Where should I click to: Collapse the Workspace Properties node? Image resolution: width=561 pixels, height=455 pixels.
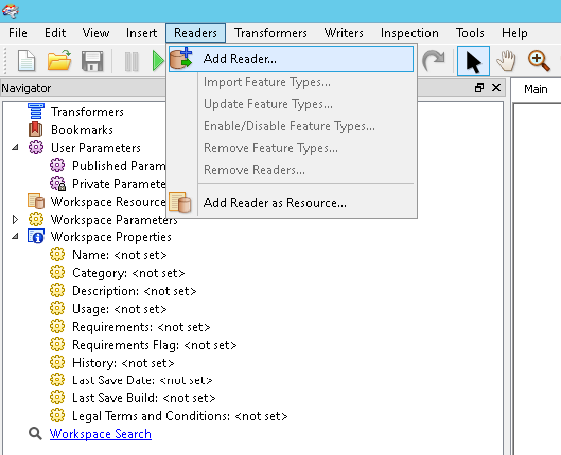[x=15, y=236]
